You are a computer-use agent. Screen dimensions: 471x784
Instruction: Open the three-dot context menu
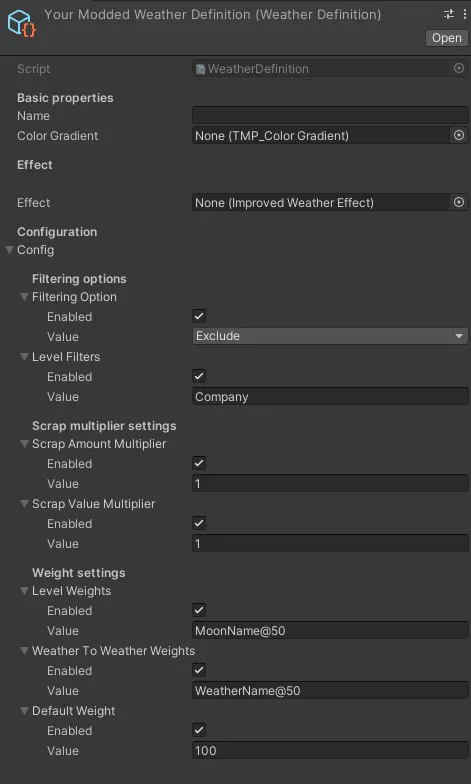click(x=464, y=14)
